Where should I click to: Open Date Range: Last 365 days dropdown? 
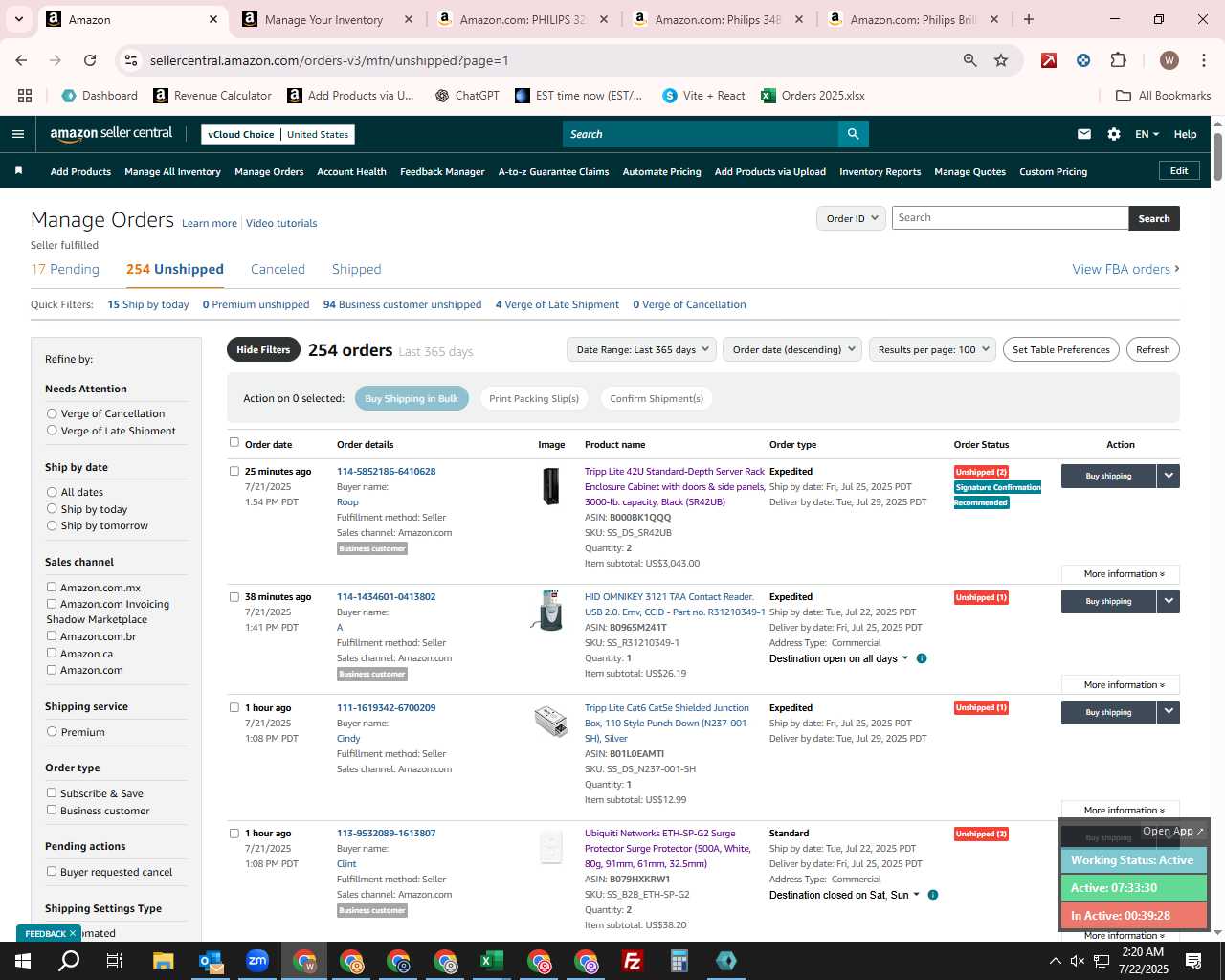(x=641, y=349)
